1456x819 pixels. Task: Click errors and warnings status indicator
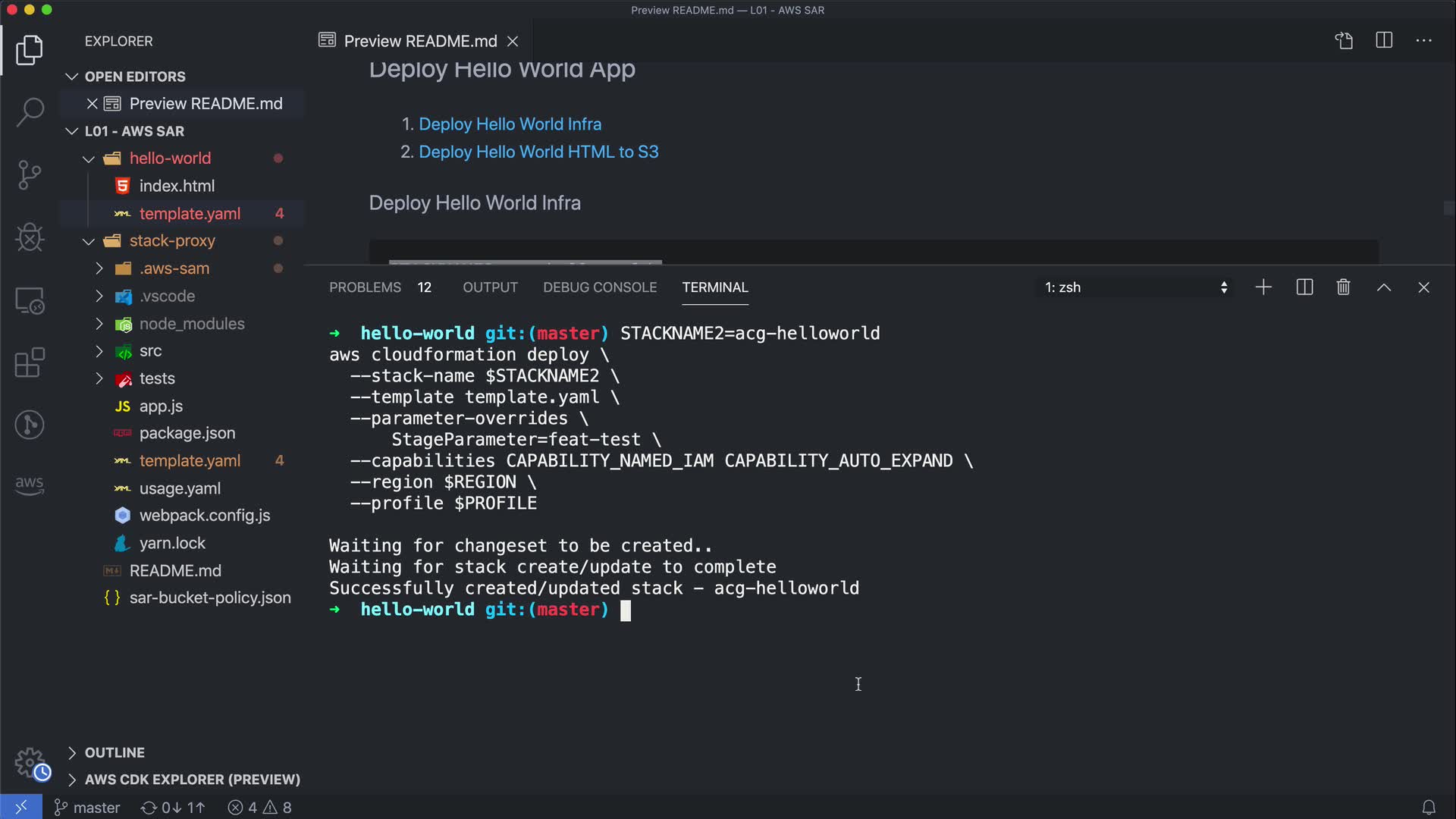tap(259, 808)
